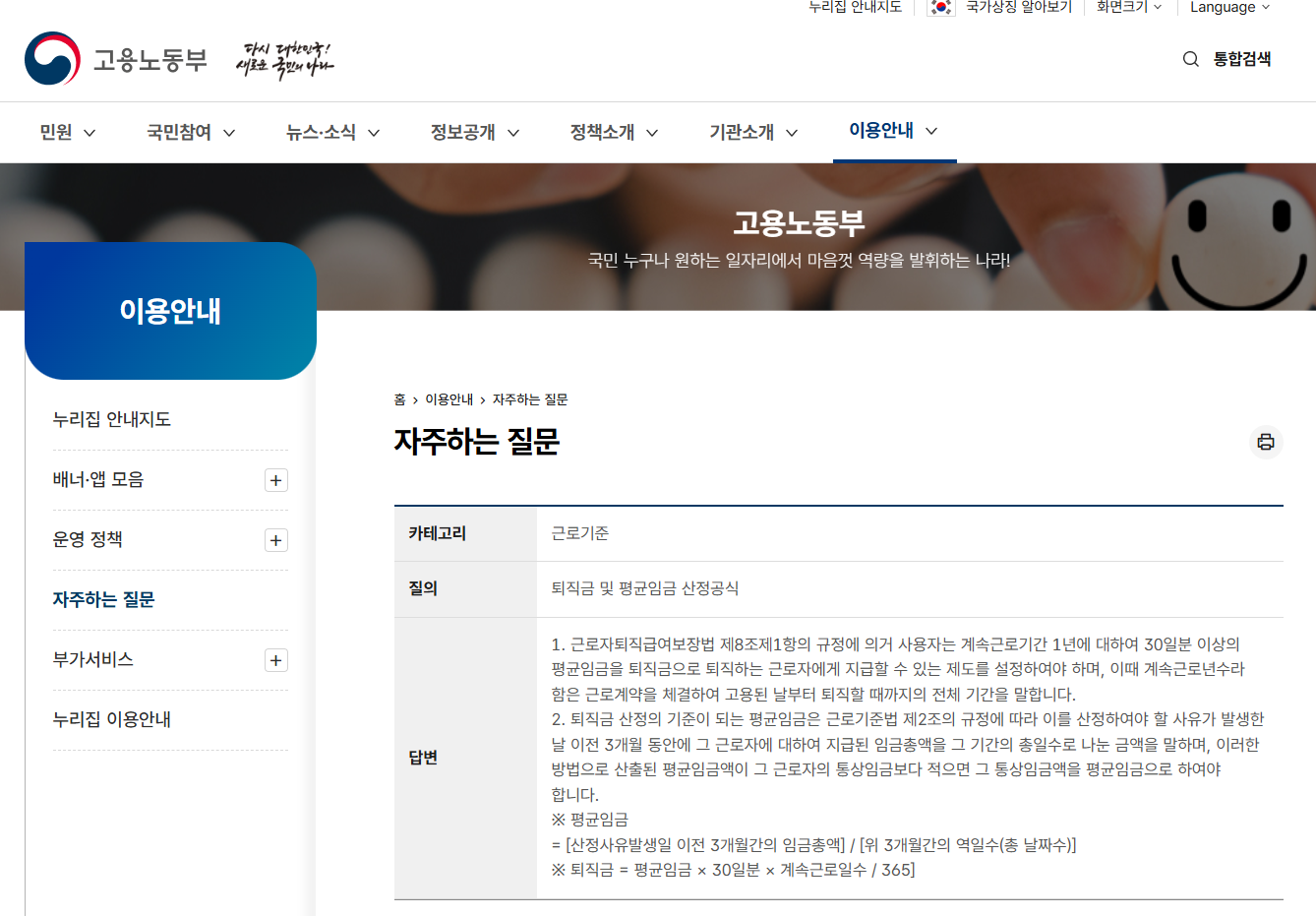Click 홈 in the breadcrumb trail

pos(397,399)
